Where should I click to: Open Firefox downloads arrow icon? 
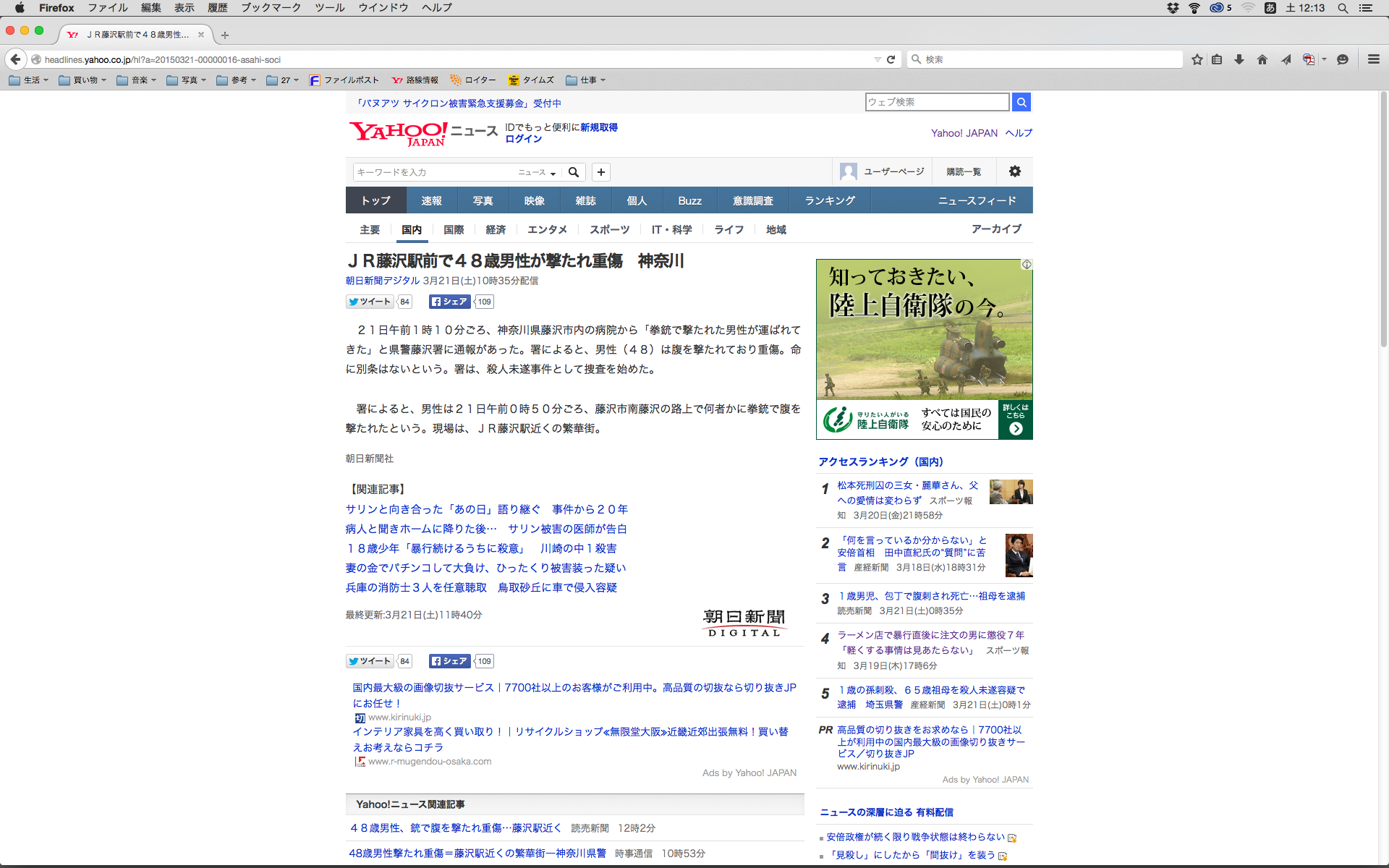tap(1239, 59)
